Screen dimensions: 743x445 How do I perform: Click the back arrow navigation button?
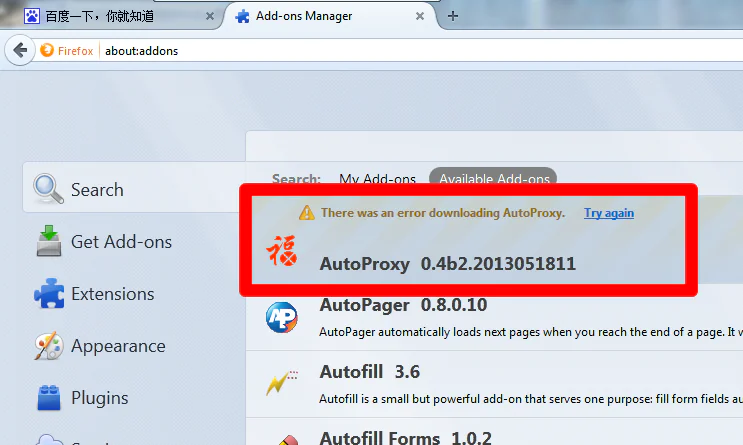coord(20,50)
